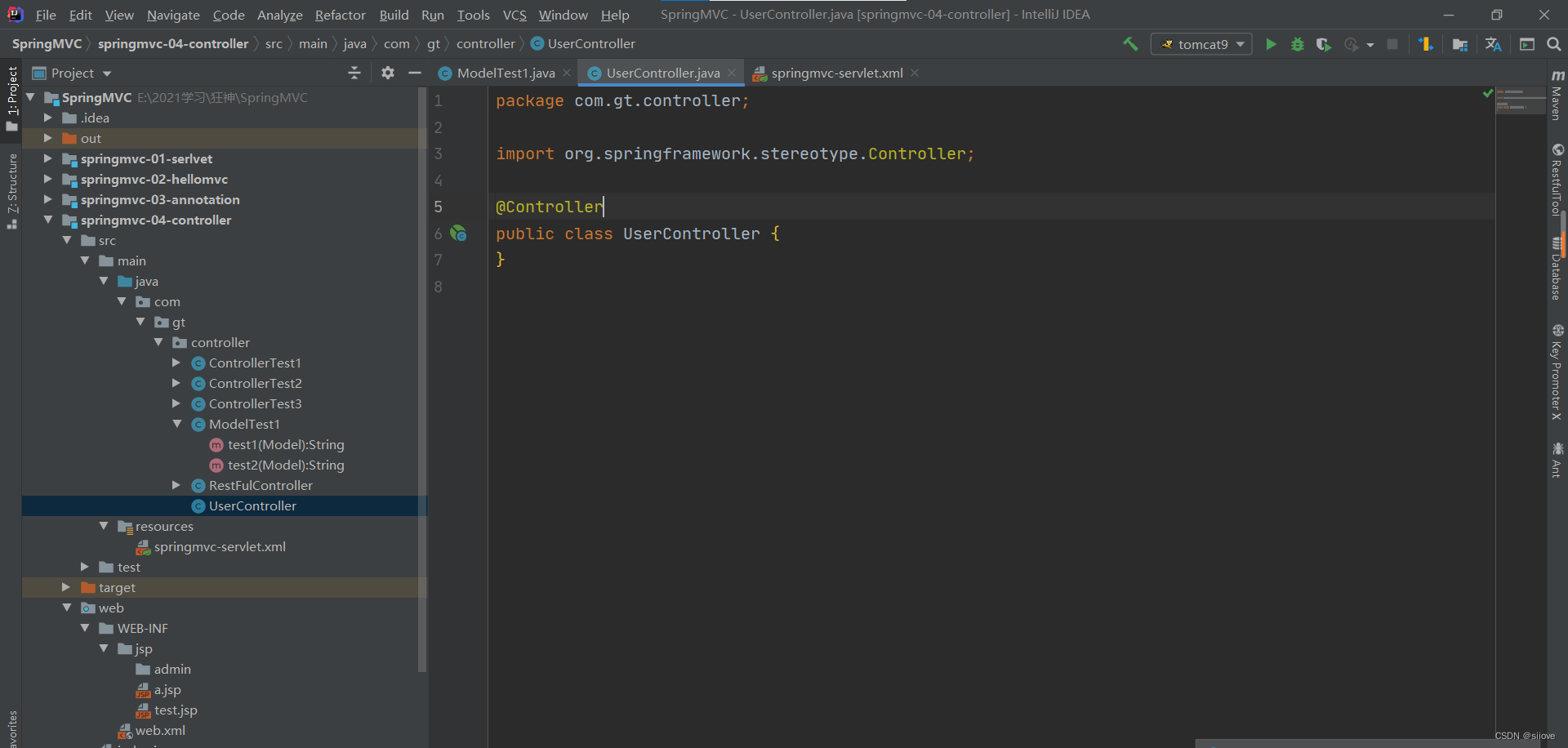Build the project with the hammer icon
Viewport: 1568px width, 748px height.
click(1131, 44)
